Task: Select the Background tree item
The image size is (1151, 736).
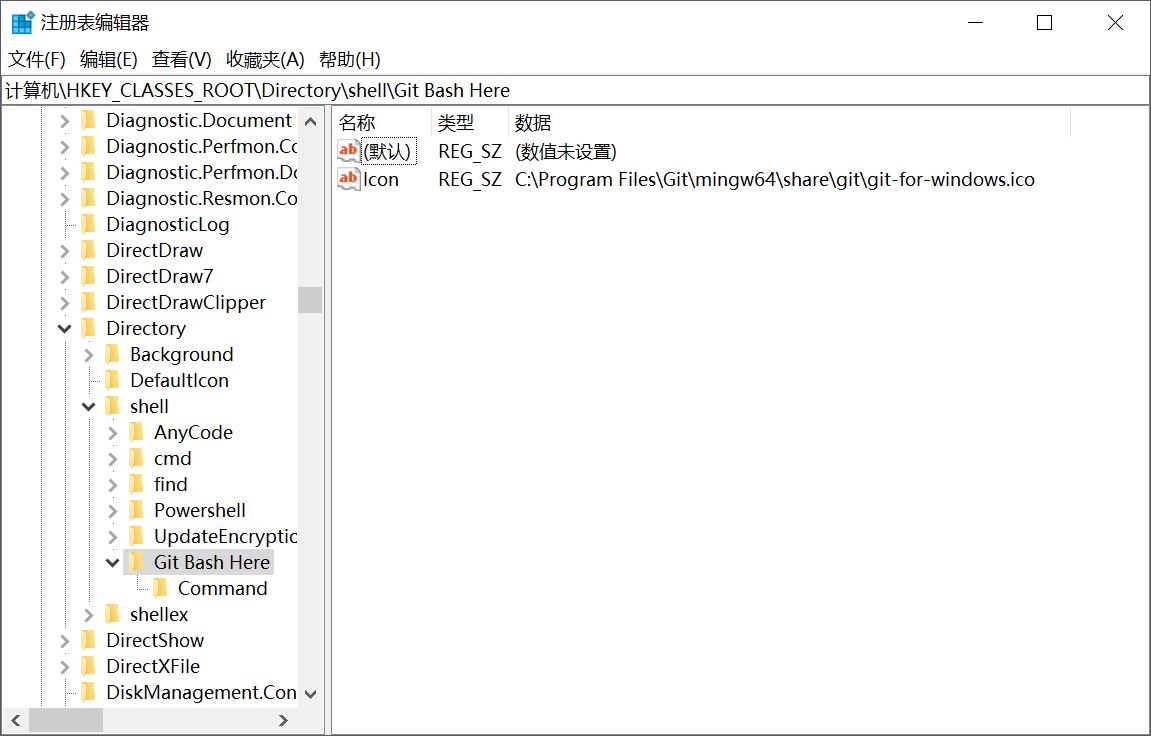Action: [181, 354]
